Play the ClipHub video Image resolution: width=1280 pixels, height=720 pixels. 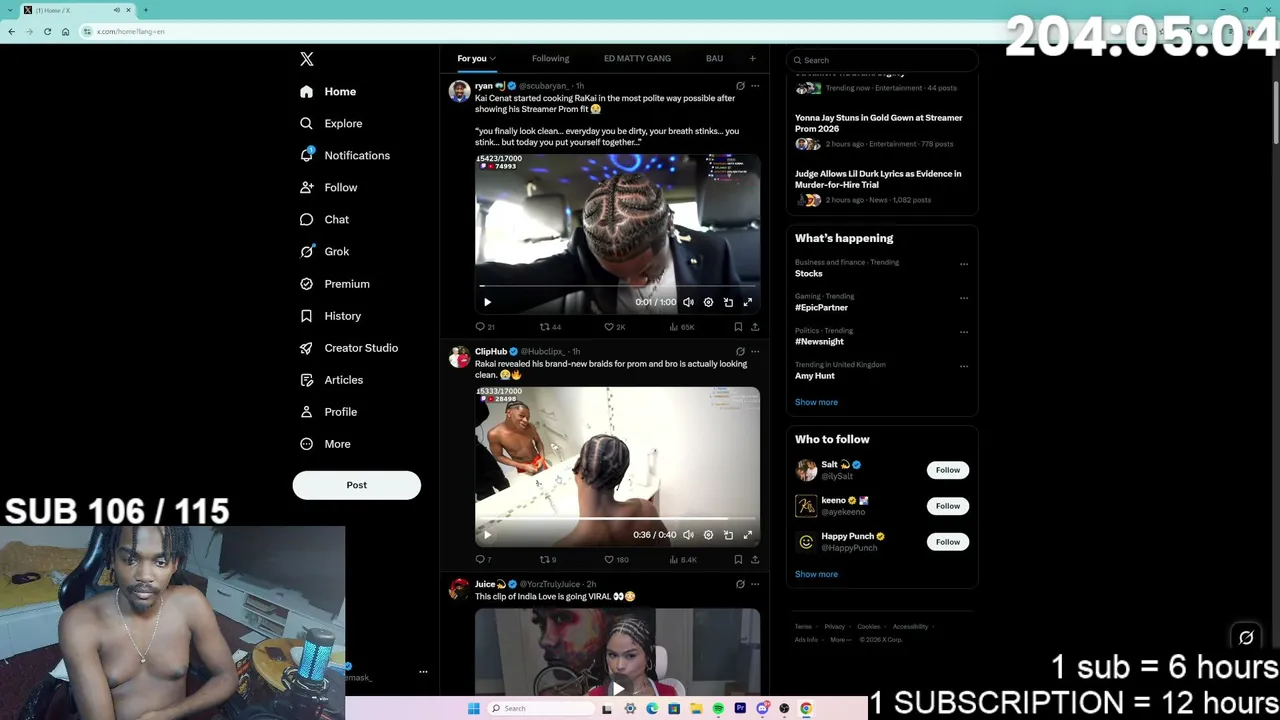point(487,535)
